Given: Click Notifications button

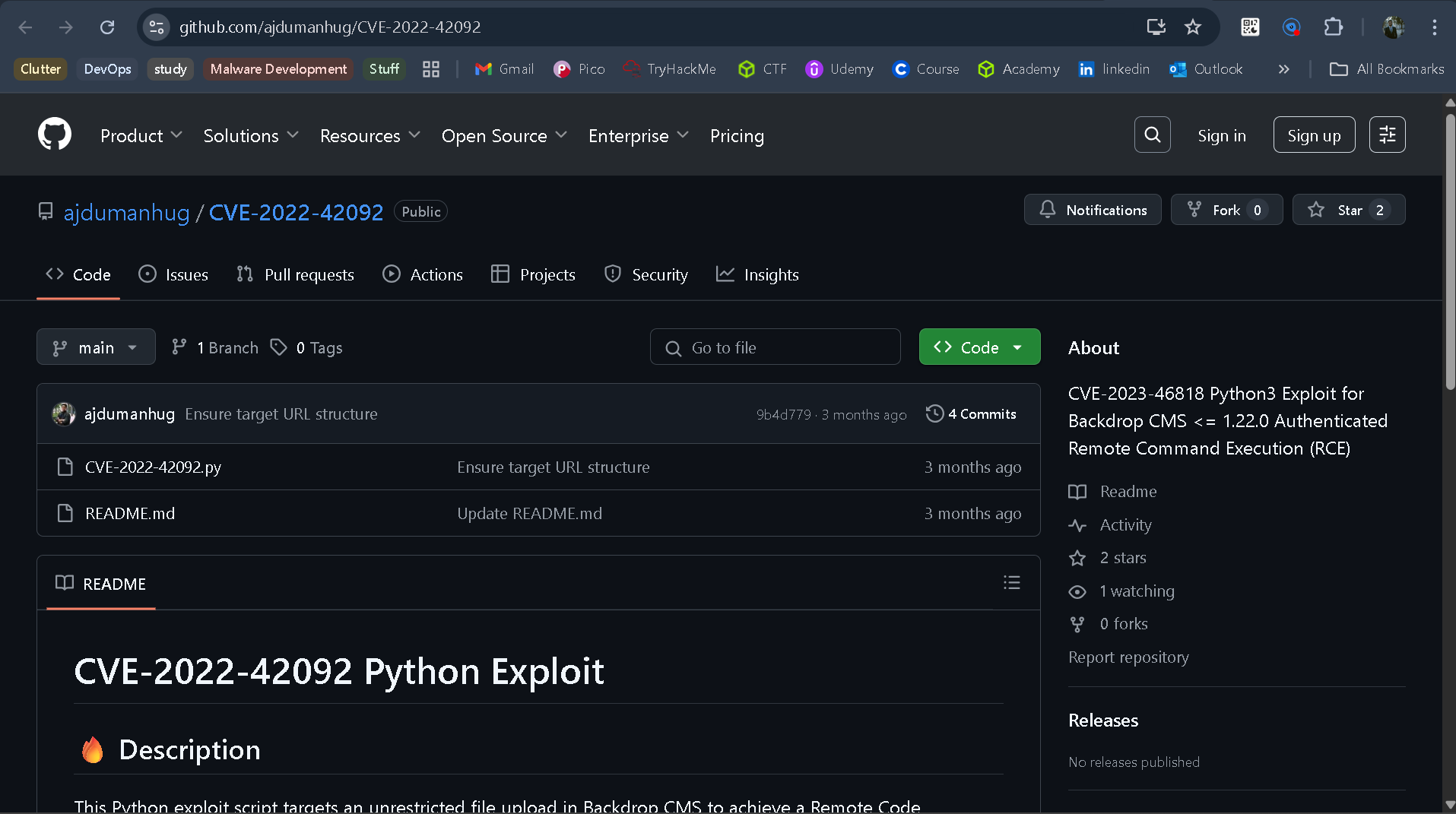Looking at the screenshot, I should [1093, 210].
